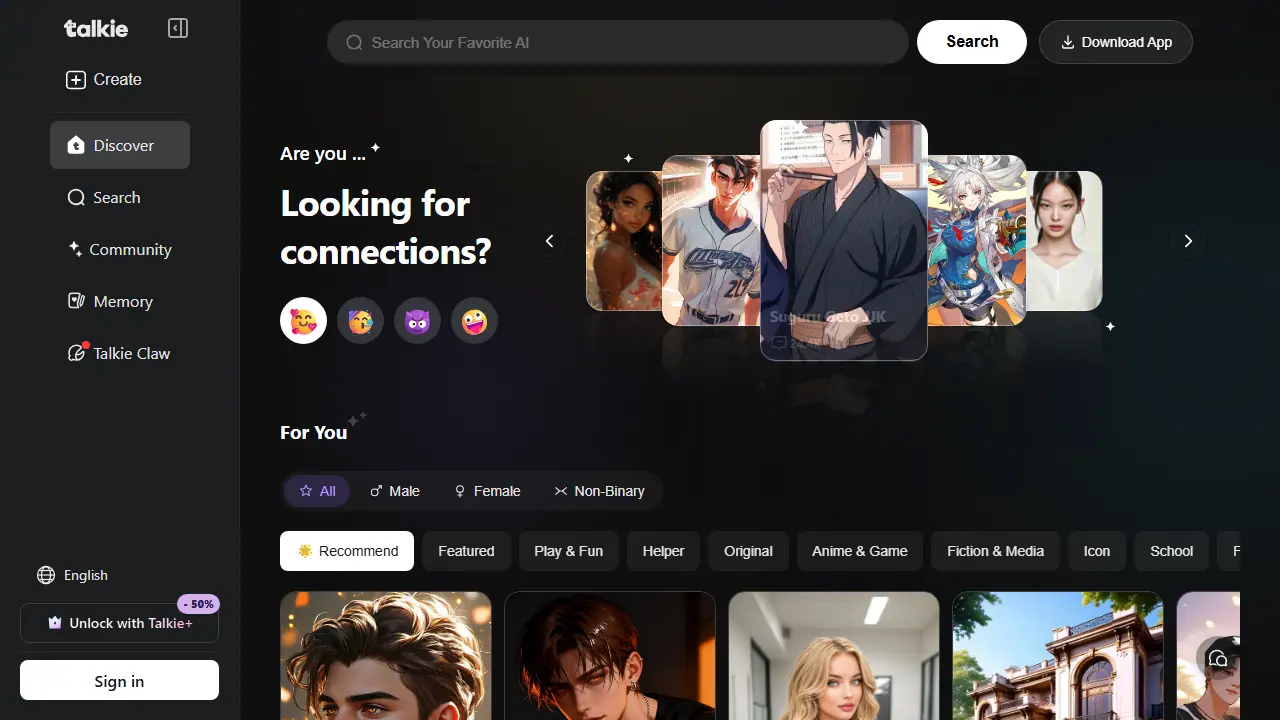
Task: Select the School tab
Action: (x=1171, y=551)
